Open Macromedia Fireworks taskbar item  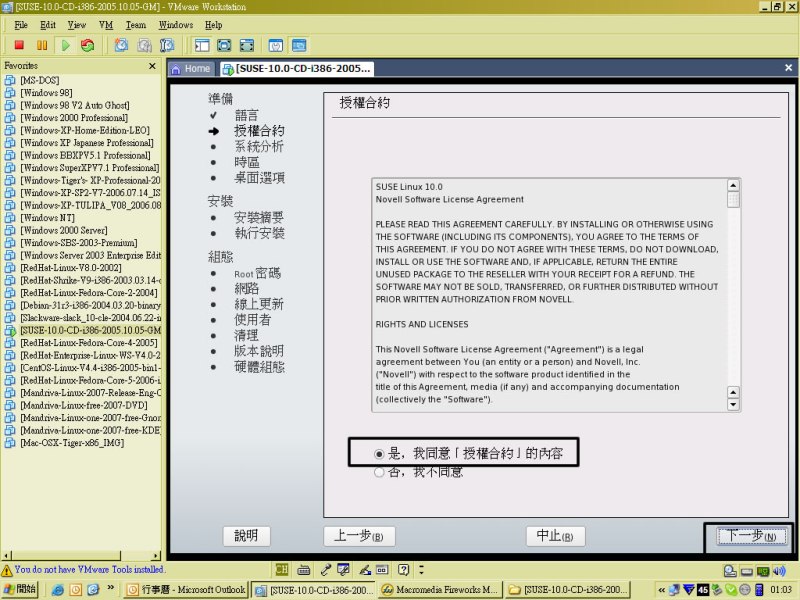tap(440, 590)
